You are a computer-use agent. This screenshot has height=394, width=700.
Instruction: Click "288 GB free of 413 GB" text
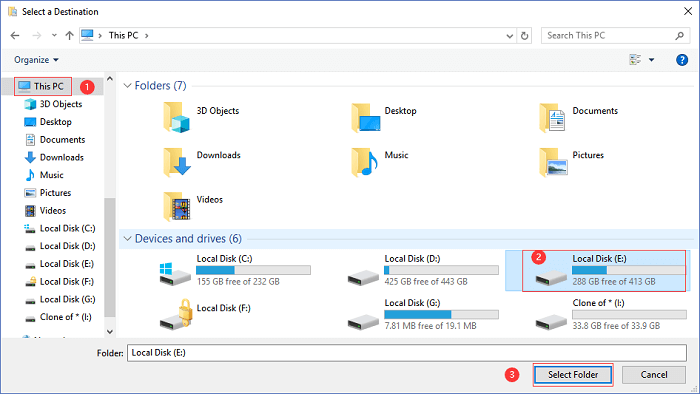click(614, 282)
